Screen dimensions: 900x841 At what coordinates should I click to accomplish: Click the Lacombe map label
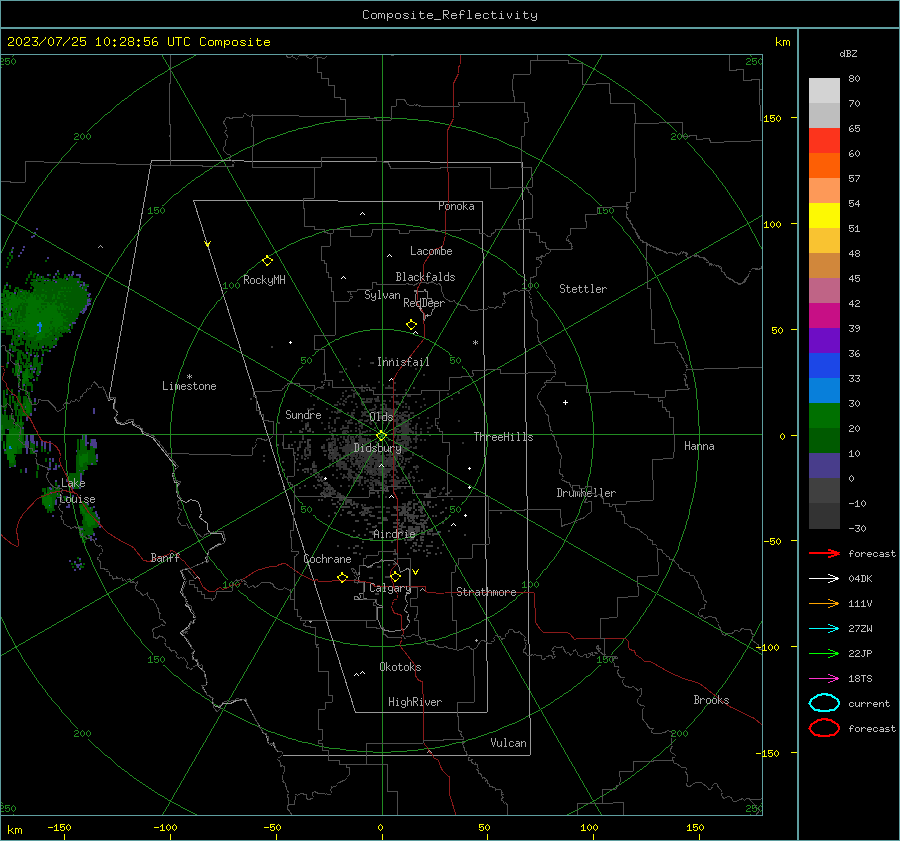(x=431, y=251)
